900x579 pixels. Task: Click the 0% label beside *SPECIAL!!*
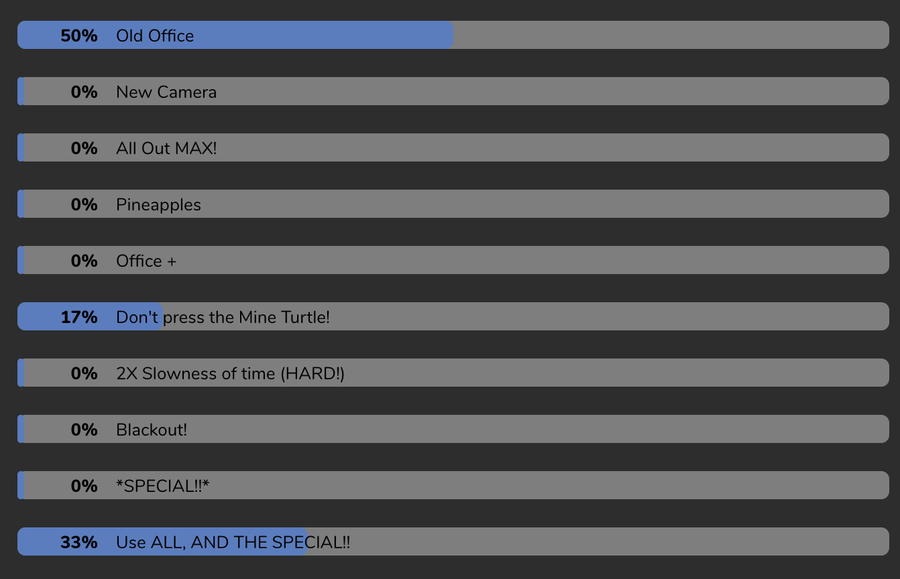(84, 485)
